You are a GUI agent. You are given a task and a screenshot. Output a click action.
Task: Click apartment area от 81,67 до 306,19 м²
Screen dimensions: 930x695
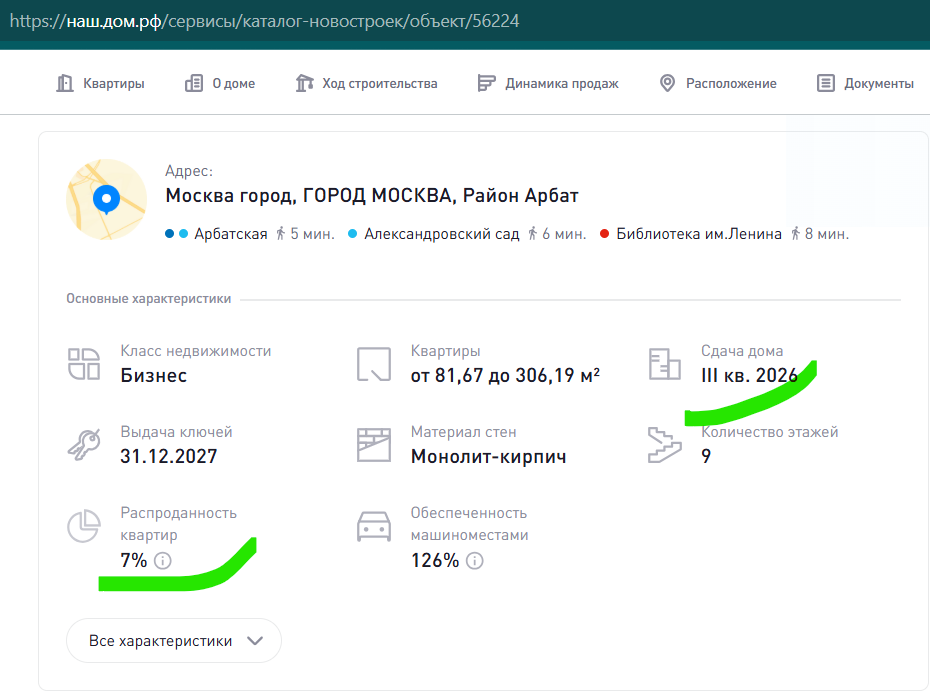point(505,375)
